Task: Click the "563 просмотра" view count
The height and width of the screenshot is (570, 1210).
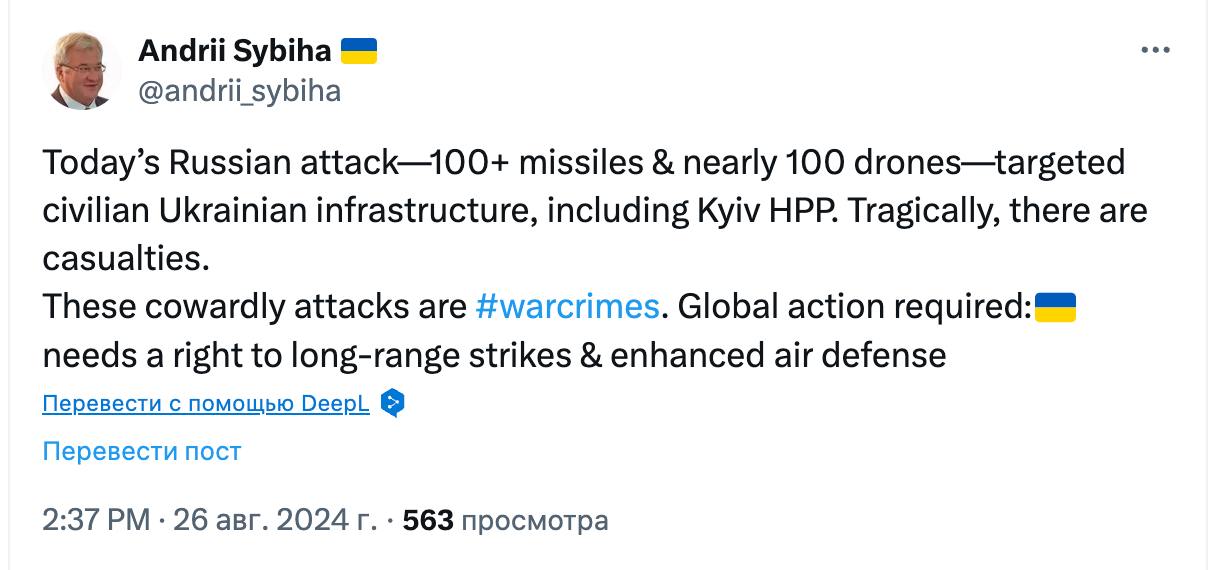Action: [505, 520]
